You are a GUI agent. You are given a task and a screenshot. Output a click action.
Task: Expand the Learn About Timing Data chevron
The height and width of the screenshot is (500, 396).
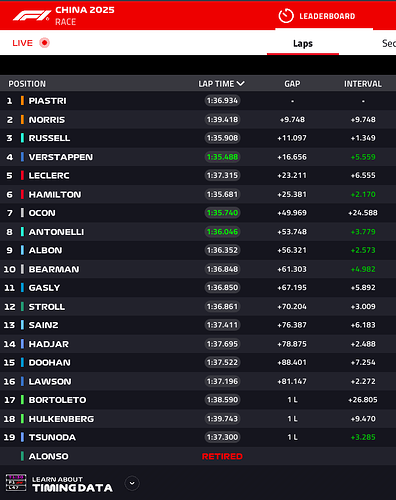[132, 483]
